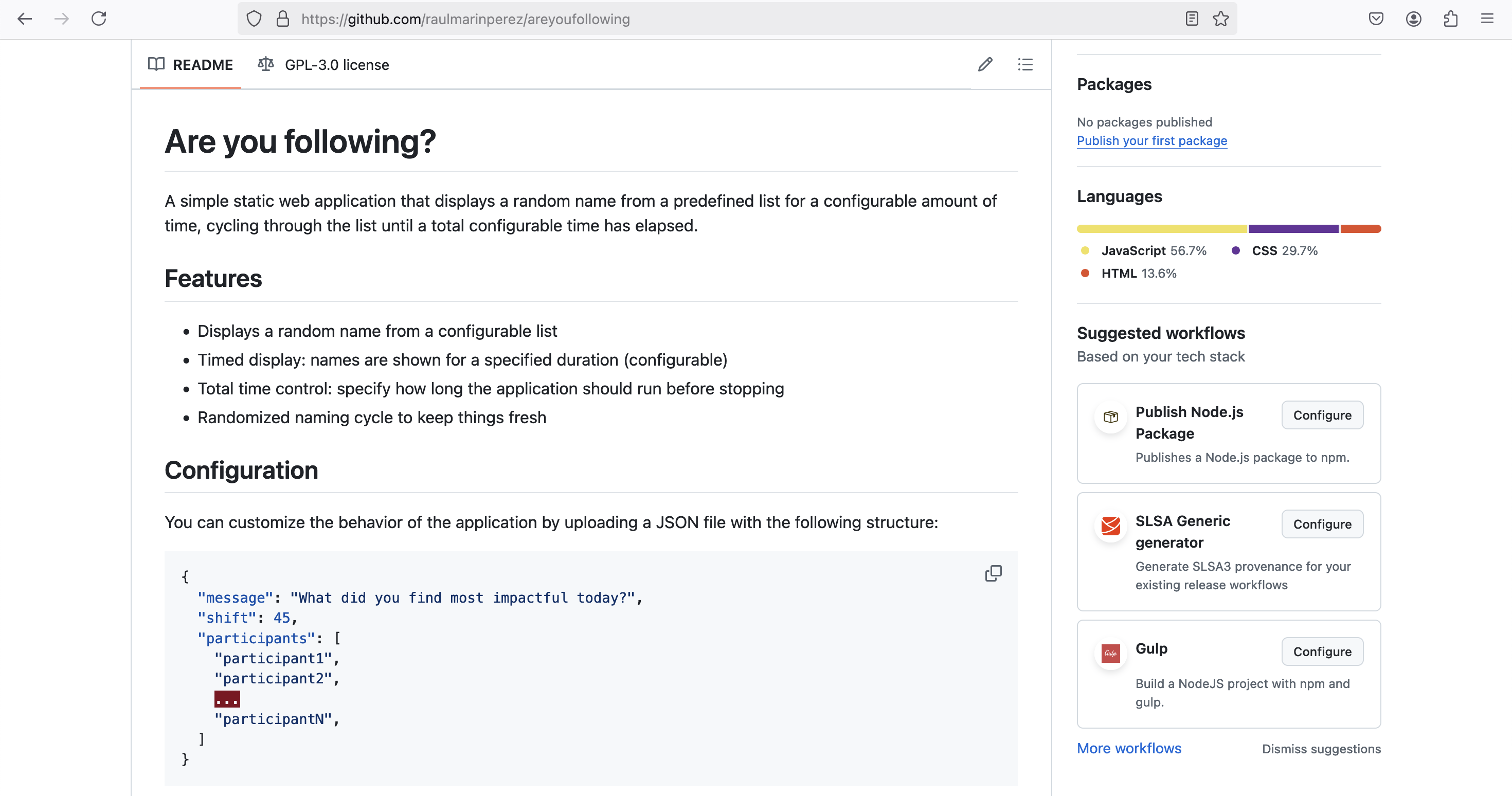Open the Firefox account icon
Viewport: 1512px width, 796px height.
(1413, 19)
